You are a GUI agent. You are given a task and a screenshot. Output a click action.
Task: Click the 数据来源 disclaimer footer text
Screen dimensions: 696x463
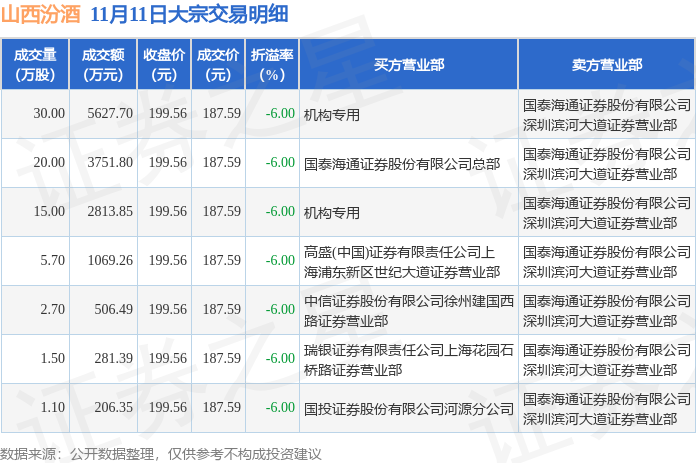click(x=161, y=454)
